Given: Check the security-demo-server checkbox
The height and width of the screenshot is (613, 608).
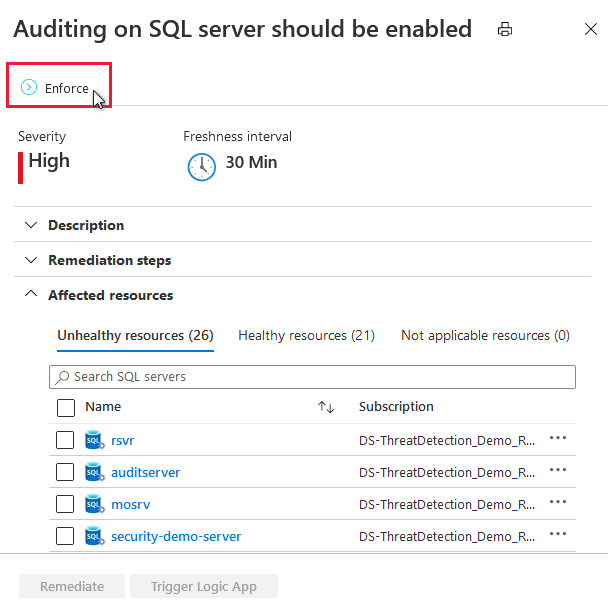Looking at the screenshot, I should click(65, 536).
